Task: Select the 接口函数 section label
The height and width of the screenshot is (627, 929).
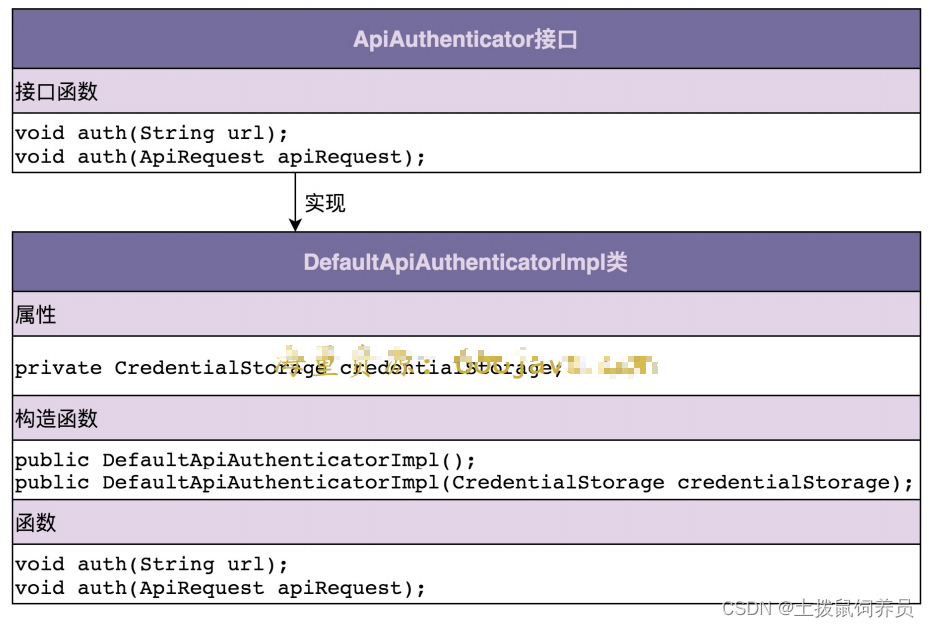Action: click(57, 92)
